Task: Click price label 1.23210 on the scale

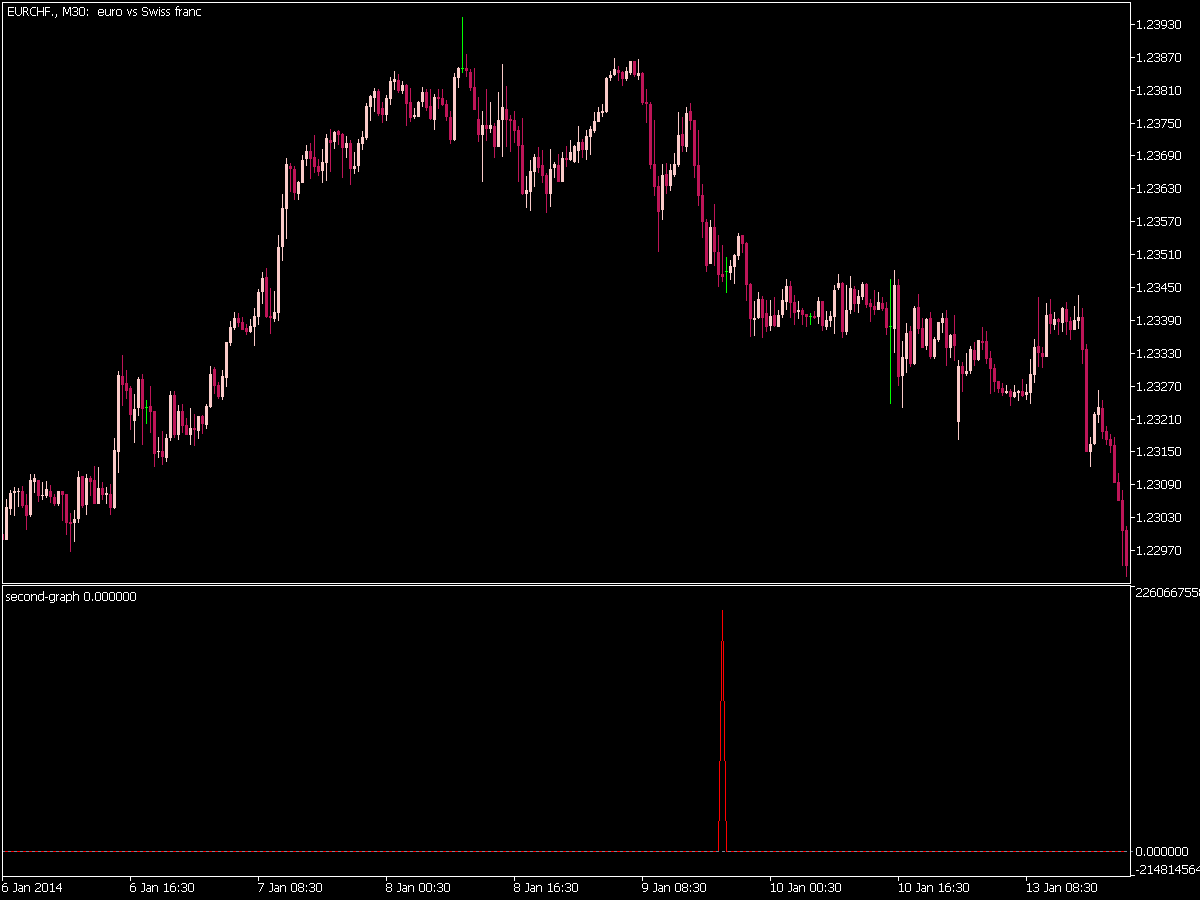Action: (1158, 419)
